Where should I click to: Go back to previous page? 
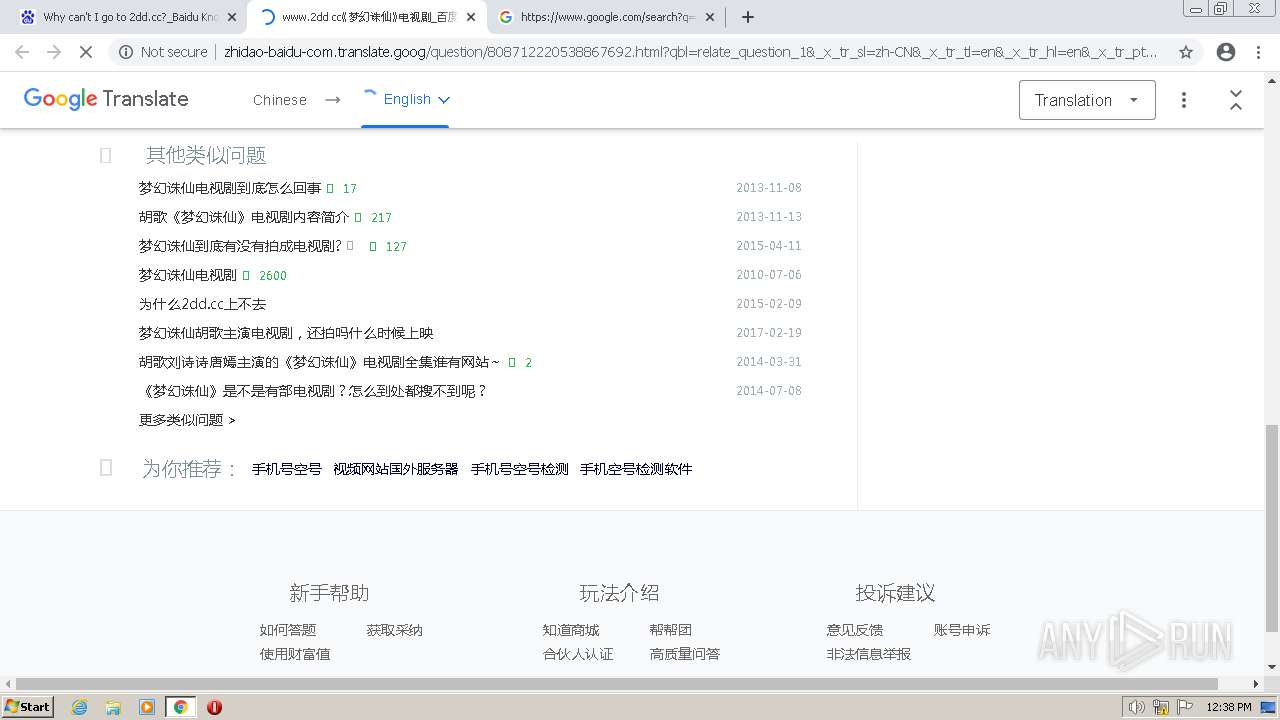(x=22, y=52)
